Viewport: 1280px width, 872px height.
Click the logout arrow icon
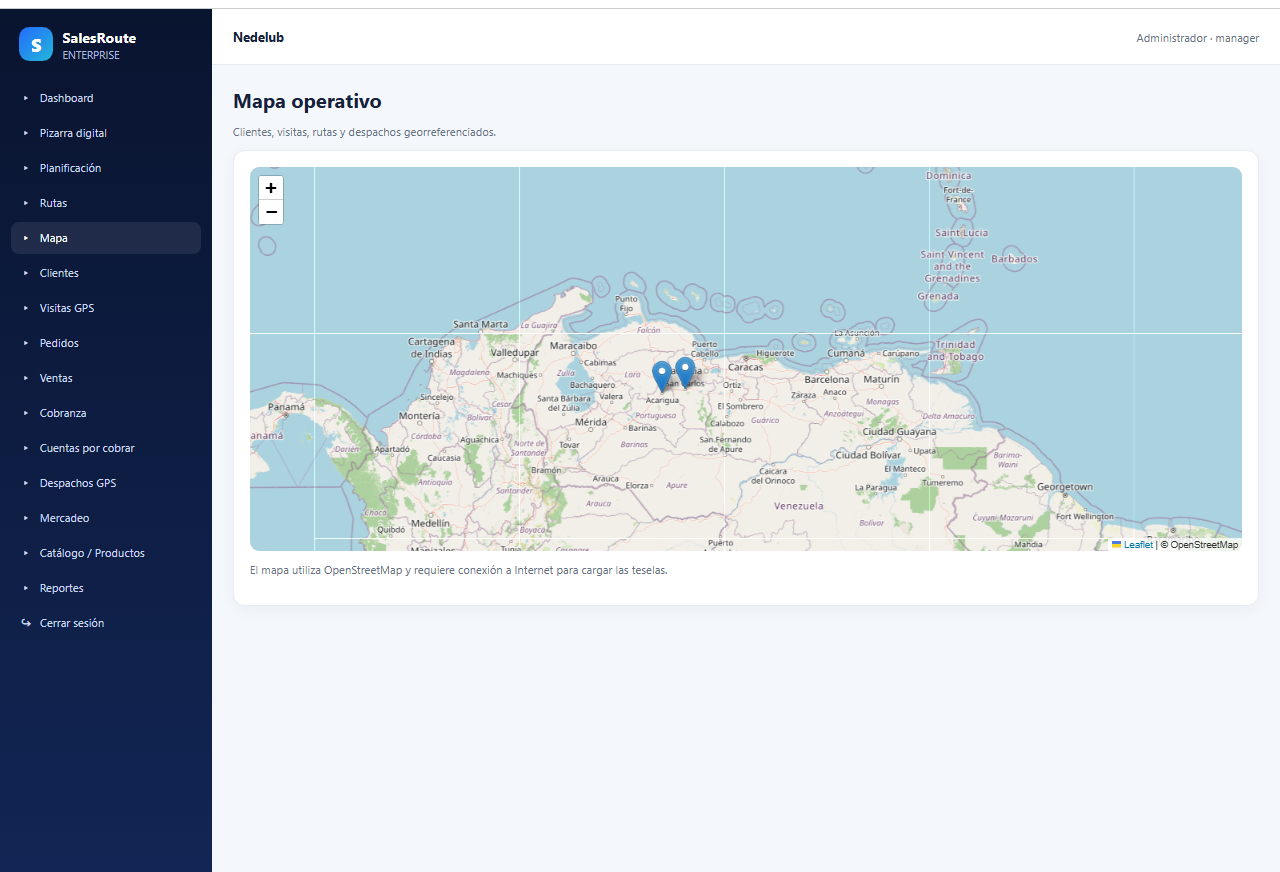click(26, 623)
